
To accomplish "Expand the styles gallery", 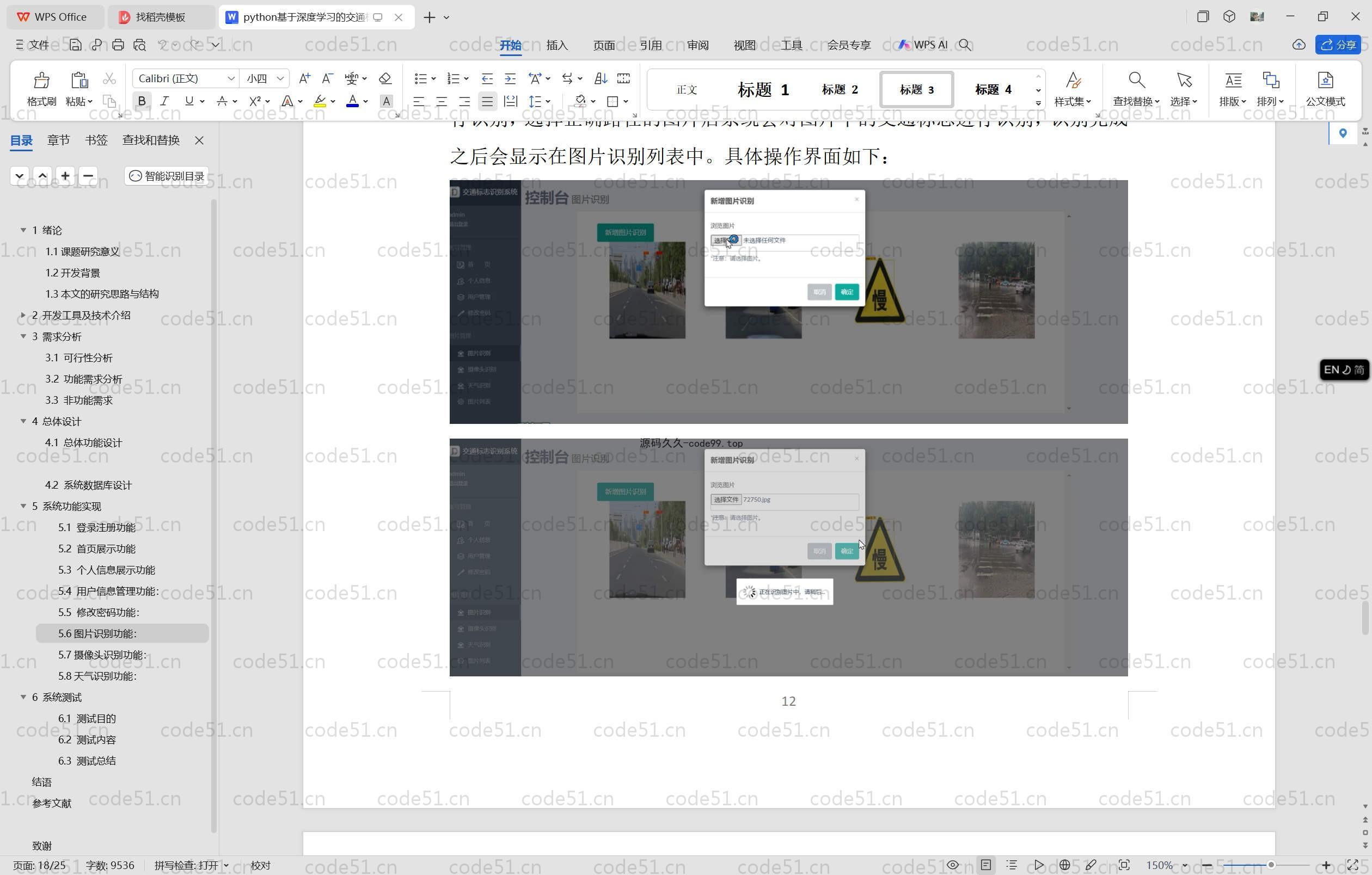I will pos(1038,103).
